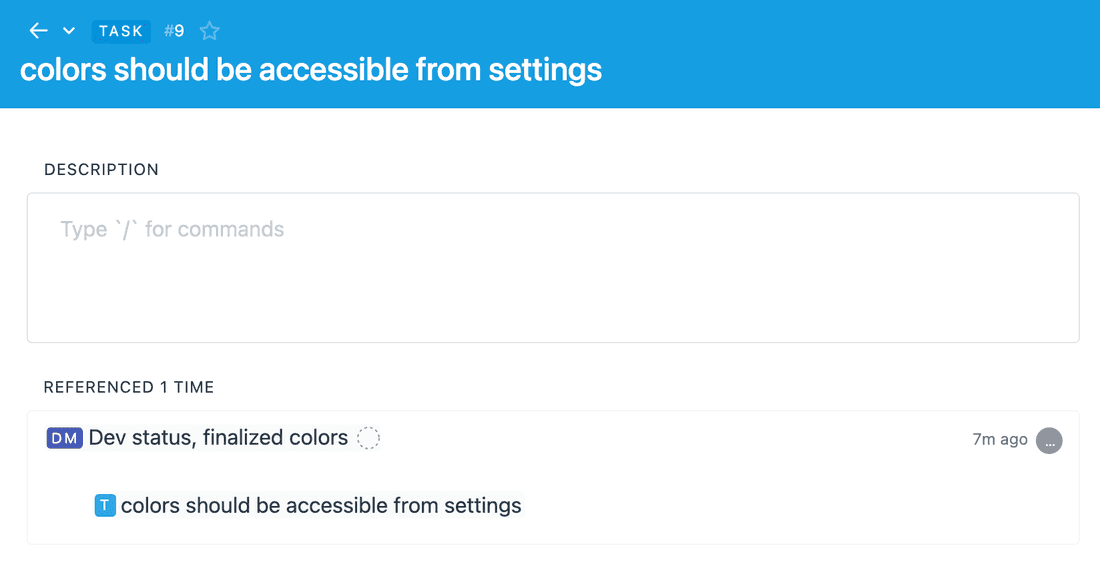Click blank page area below reference card
This screenshot has height=561, width=1100.
550,552
